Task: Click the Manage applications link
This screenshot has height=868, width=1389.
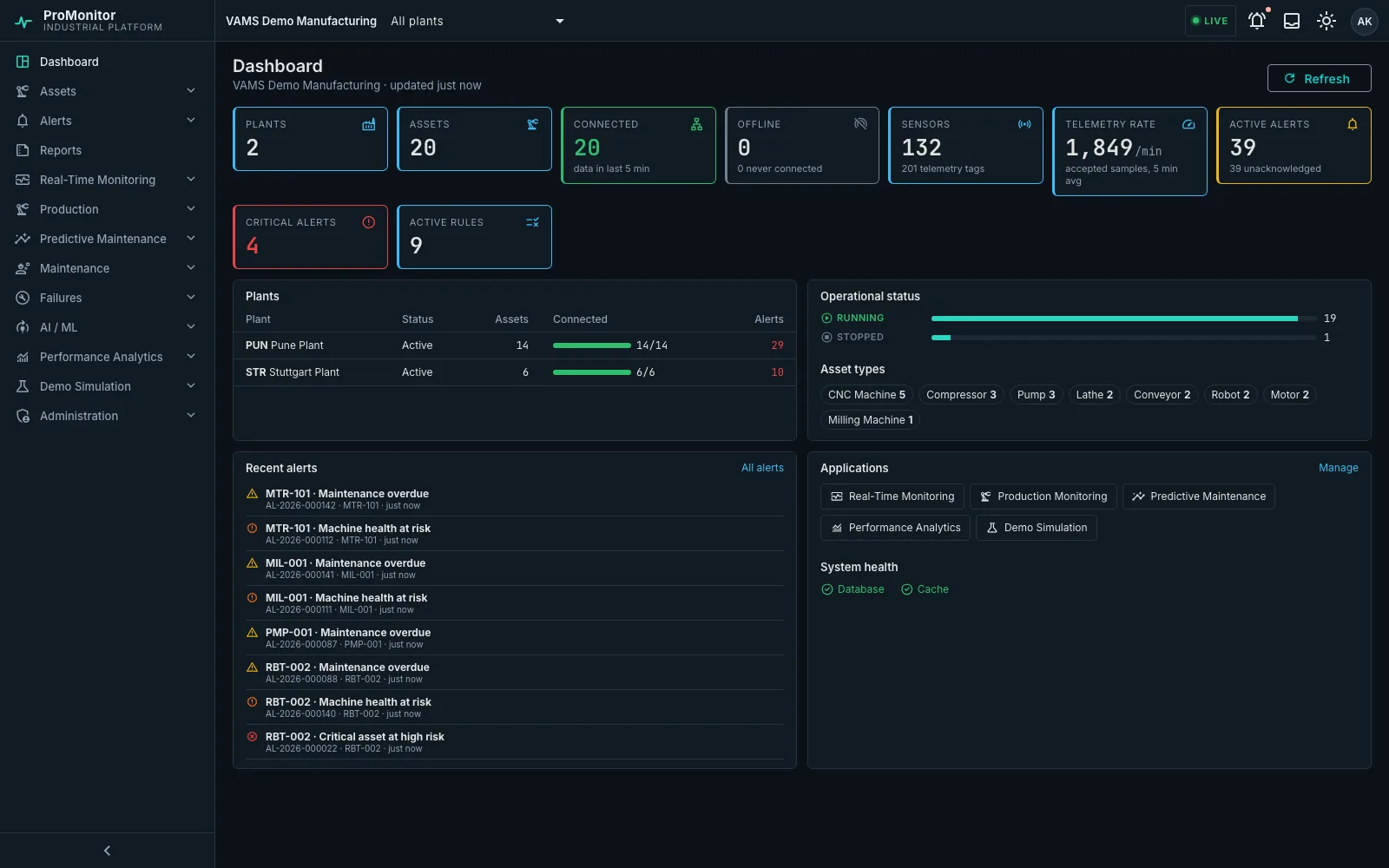Action: [1338, 468]
